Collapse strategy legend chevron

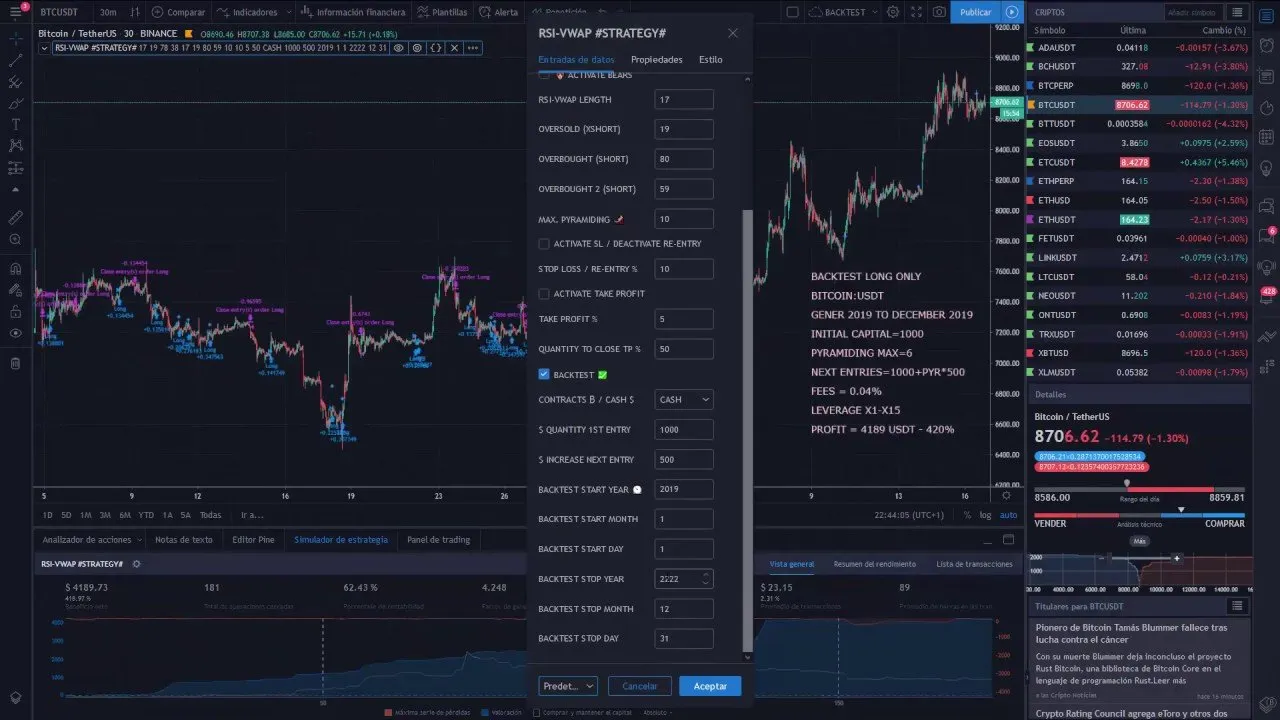[x=45, y=47]
